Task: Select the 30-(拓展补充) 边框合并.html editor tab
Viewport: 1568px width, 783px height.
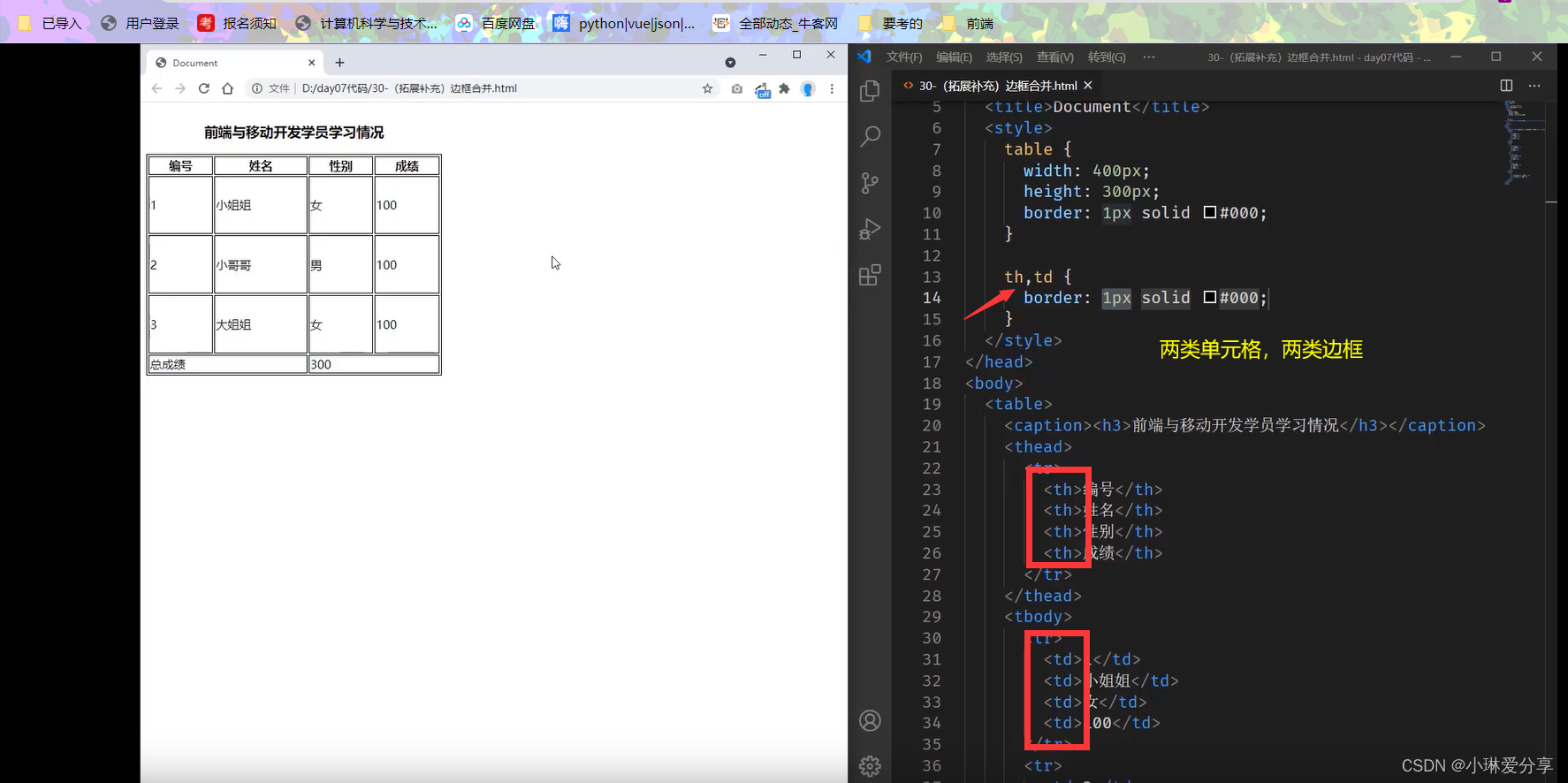Action: (998, 86)
